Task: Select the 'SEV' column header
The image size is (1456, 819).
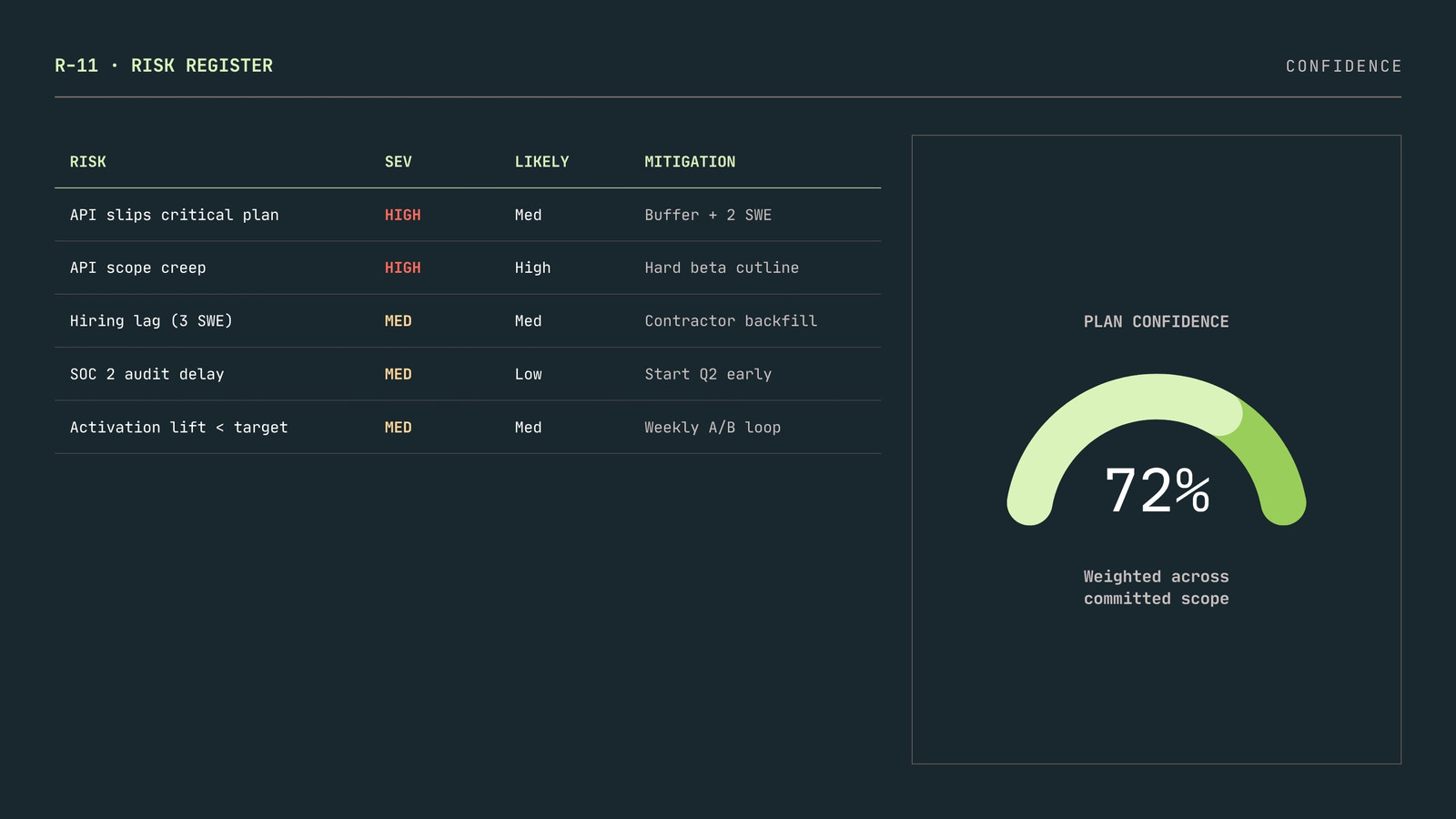Action: click(x=398, y=162)
